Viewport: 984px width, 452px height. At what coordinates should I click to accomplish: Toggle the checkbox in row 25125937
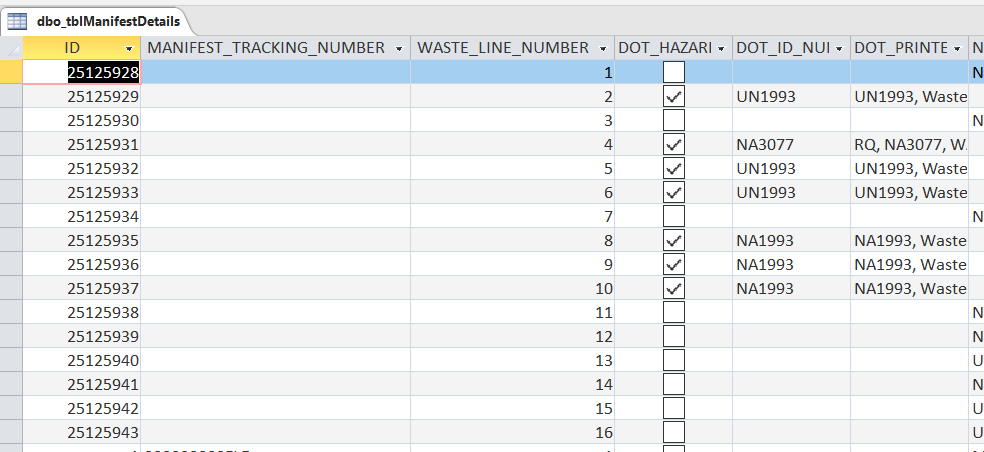point(674,288)
